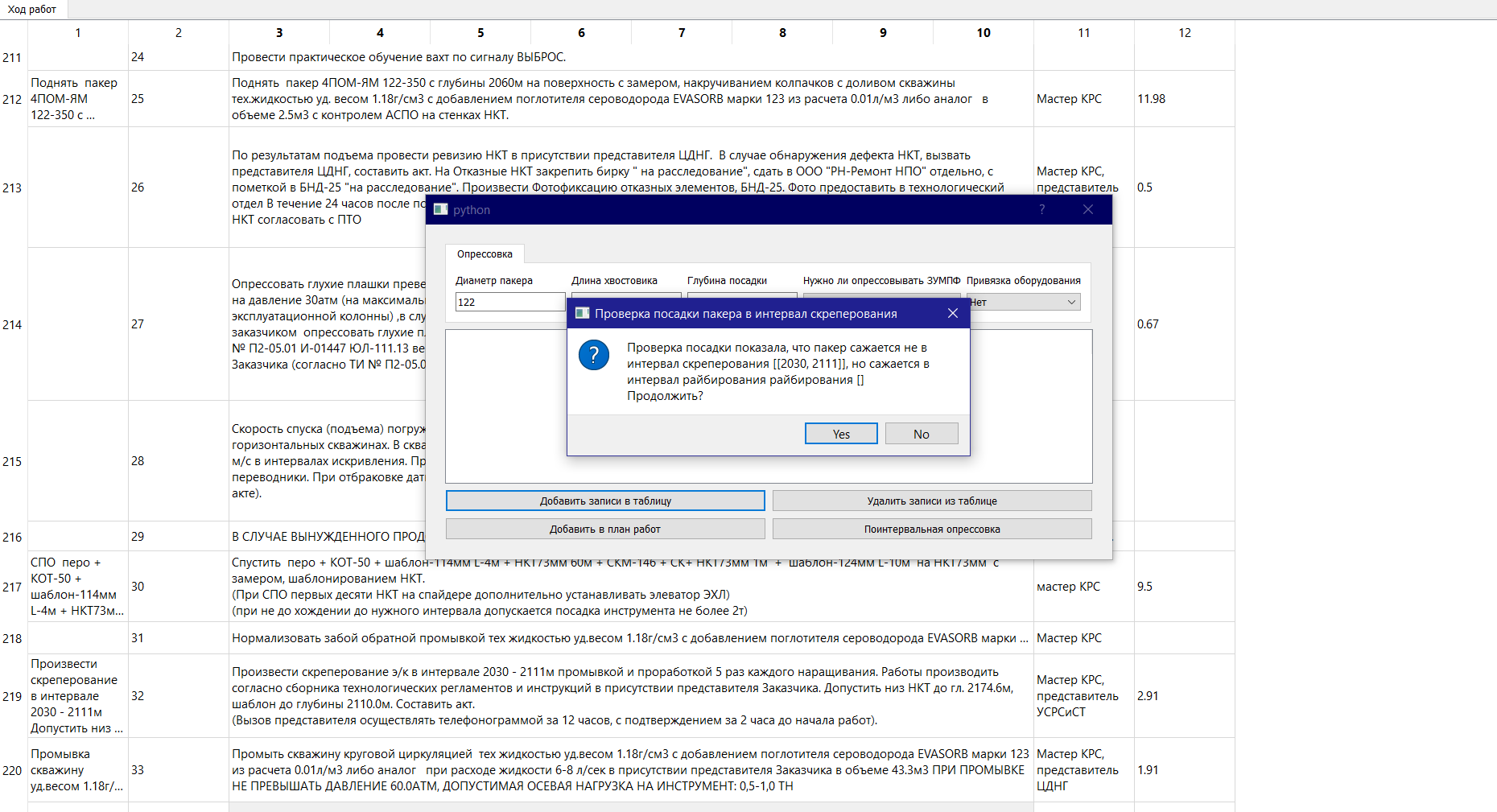
Task: Click cell 'Мастер КРС, представитель ЦДНГ'
Action: pyautogui.click(x=1084, y=770)
